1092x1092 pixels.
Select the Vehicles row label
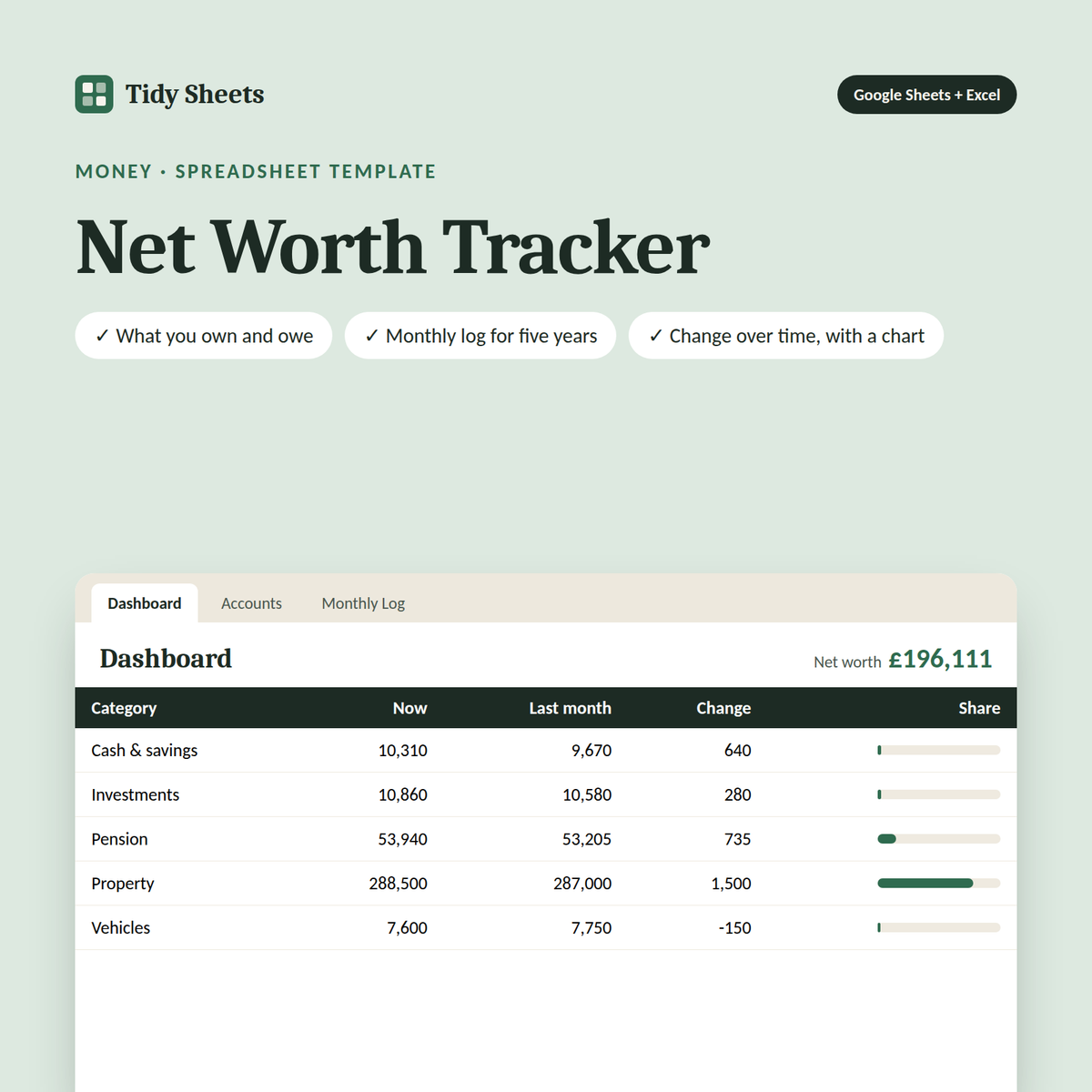tap(121, 928)
